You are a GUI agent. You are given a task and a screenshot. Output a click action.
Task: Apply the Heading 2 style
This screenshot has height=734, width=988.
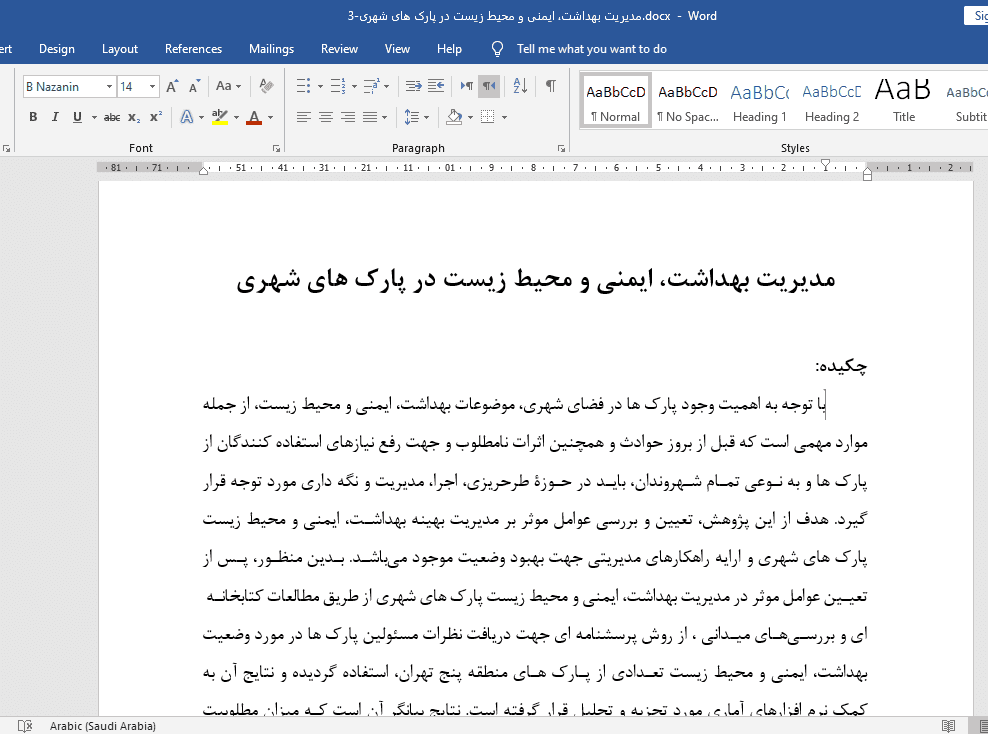pyautogui.click(x=832, y=101)
